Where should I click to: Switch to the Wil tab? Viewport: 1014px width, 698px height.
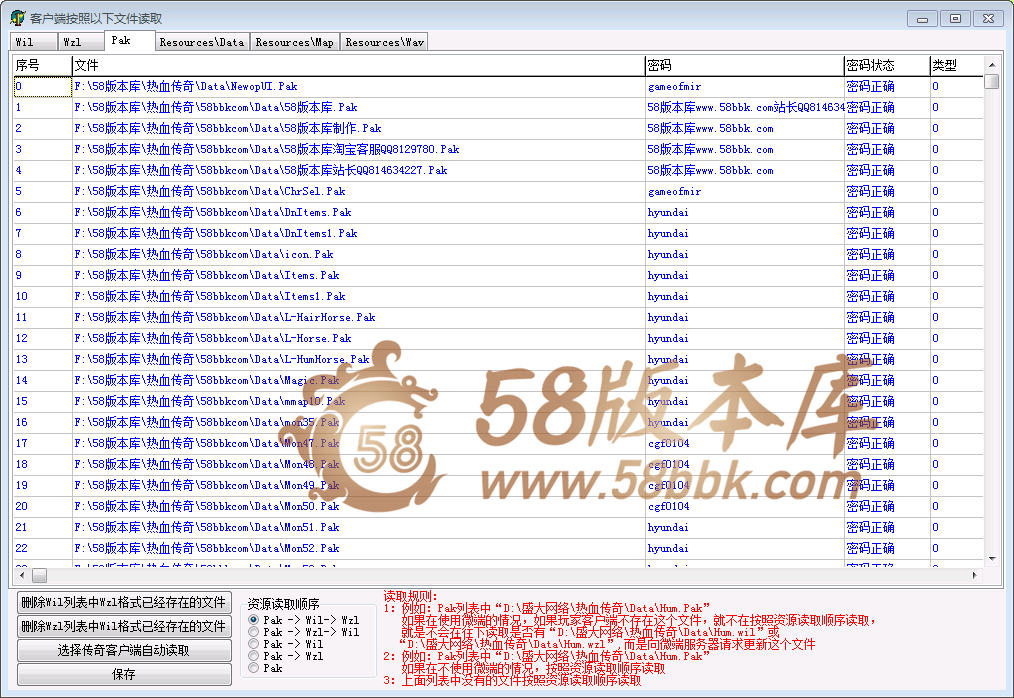click(x=34, y=42)
